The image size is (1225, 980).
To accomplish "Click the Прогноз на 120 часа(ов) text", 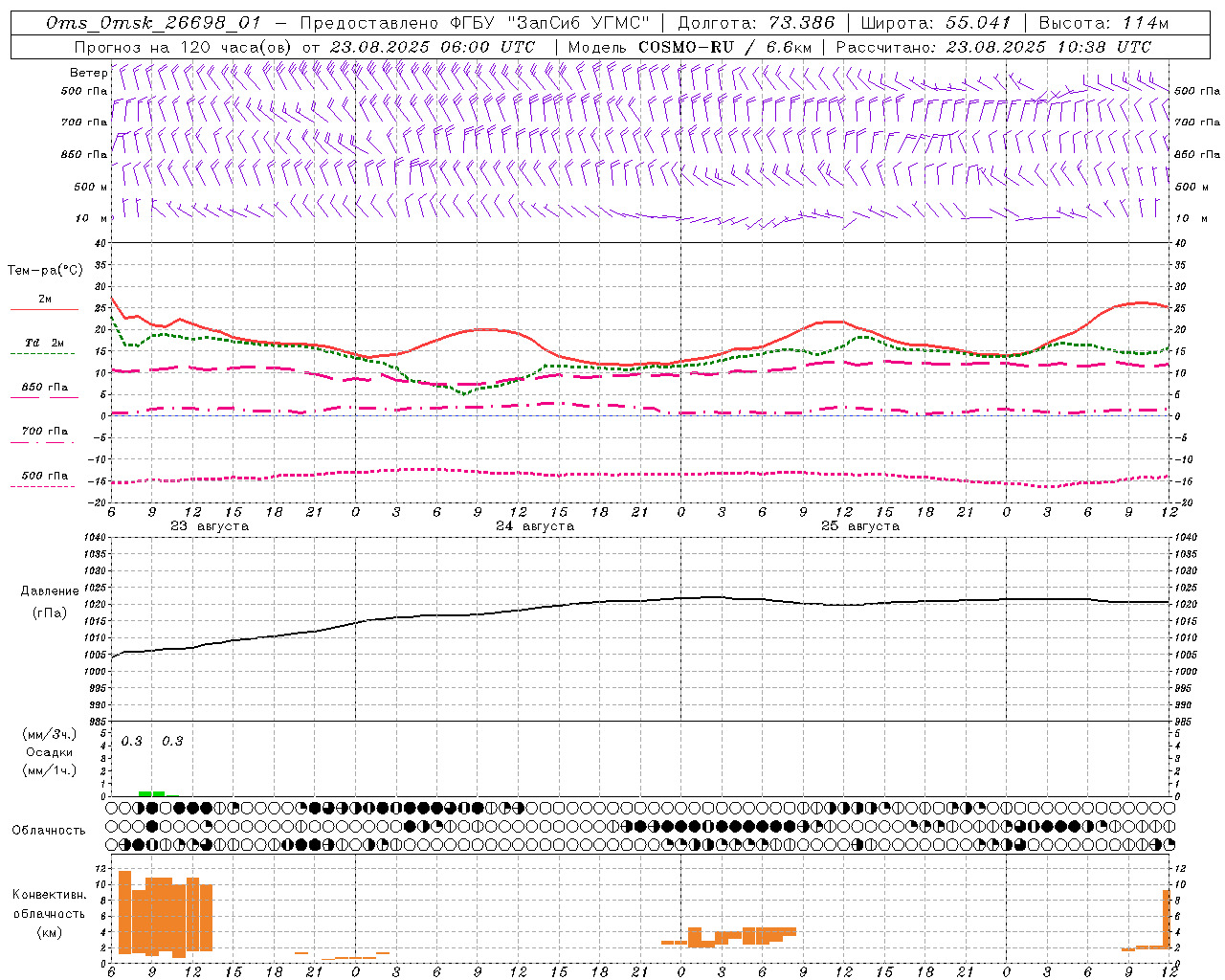I will [x=185, y=47].
